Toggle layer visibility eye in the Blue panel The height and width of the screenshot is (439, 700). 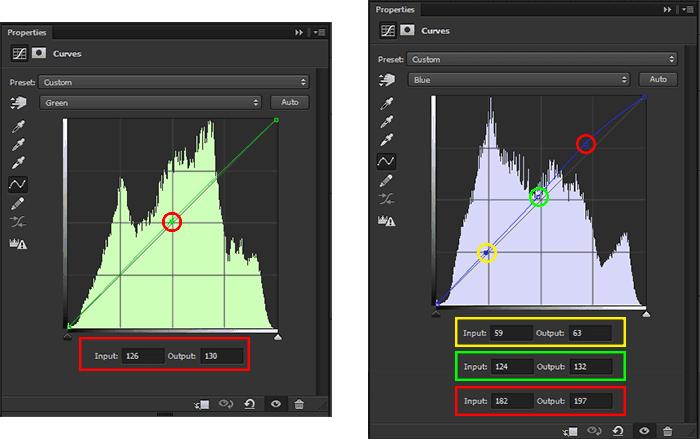point(643,430)
